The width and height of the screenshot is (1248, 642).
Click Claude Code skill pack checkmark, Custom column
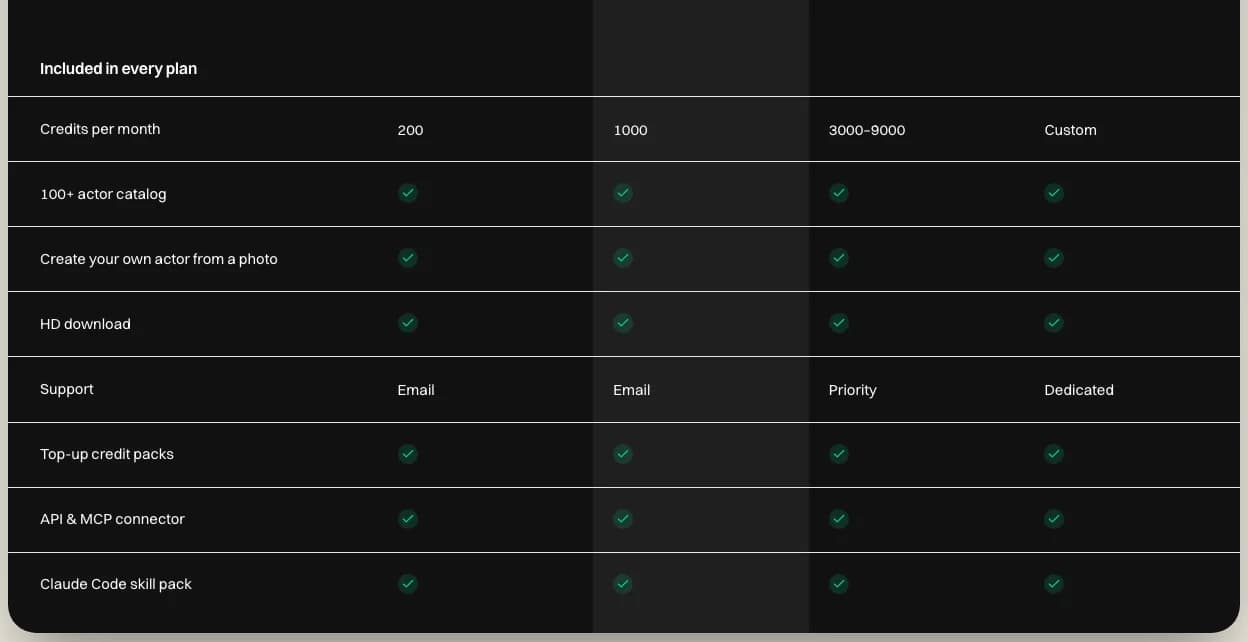coord(1054,584)
